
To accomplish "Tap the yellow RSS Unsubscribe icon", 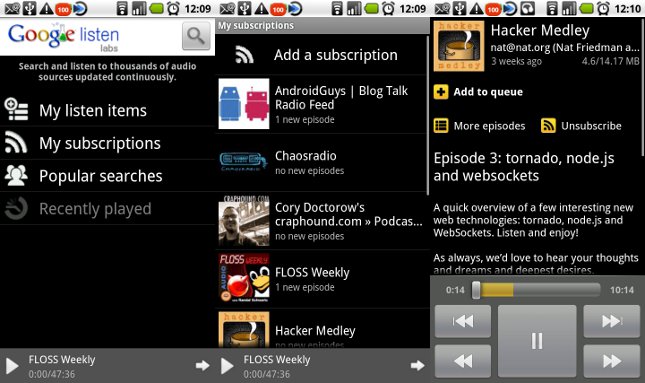I will click(x=548, y=126).
